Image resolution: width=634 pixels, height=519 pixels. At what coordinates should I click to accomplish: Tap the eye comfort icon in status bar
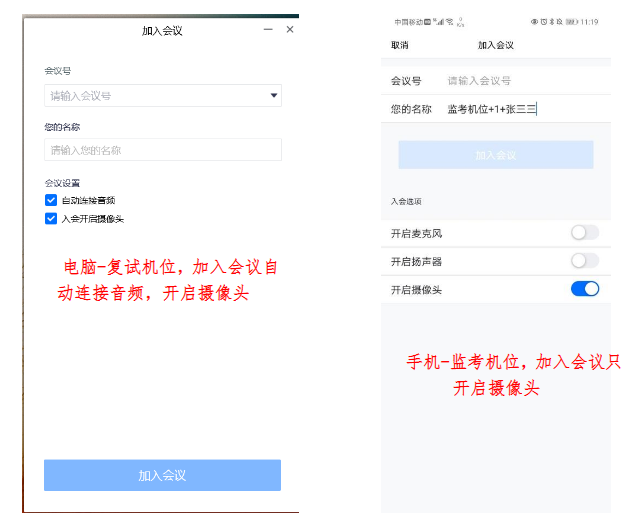[533, 21]
